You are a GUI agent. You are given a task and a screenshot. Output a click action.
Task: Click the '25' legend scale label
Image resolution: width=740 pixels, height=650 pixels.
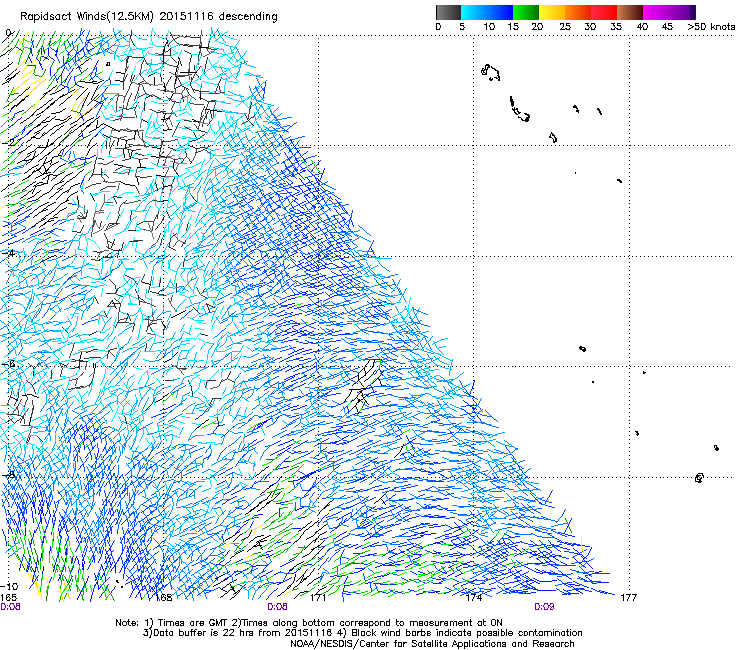(x=565, y=27)
